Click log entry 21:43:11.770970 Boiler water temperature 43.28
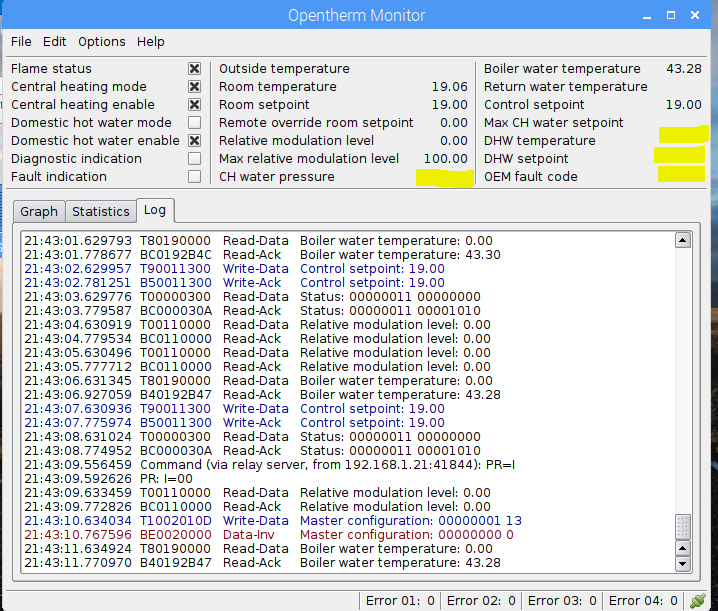This screenshot has width=718, height=611. pos(262,562)
